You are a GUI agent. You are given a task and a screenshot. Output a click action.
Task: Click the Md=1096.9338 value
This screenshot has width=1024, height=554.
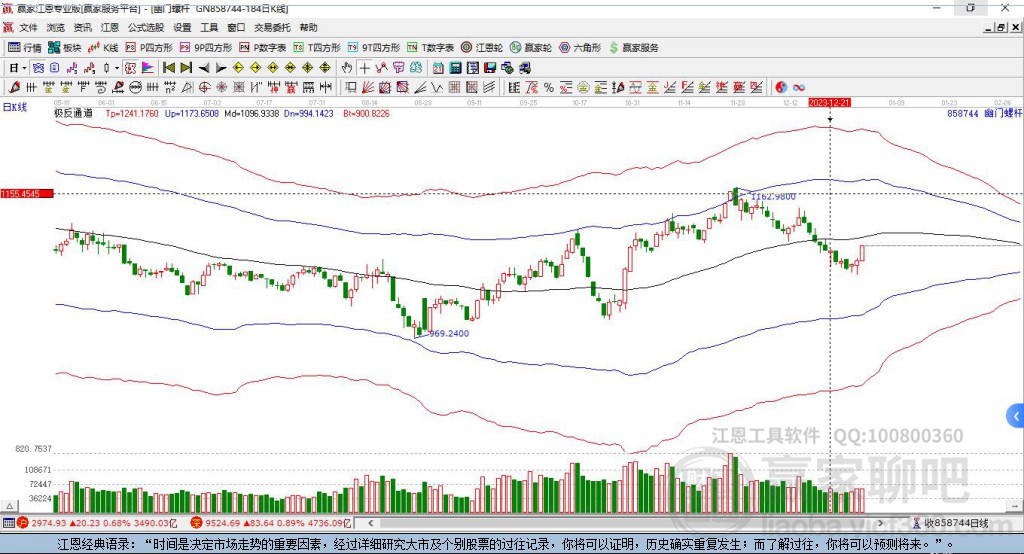(x=252, y=114)
